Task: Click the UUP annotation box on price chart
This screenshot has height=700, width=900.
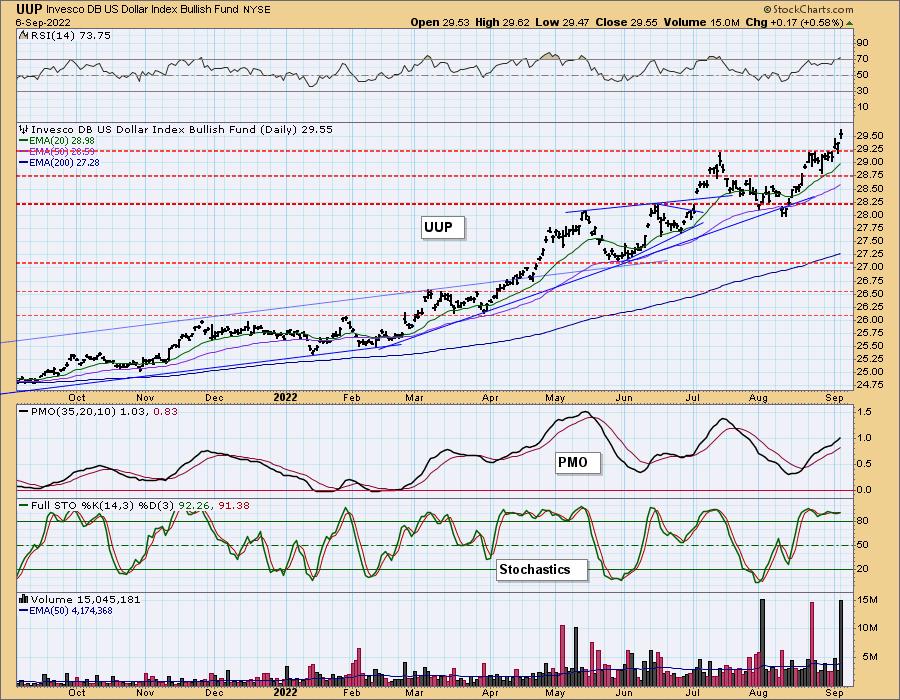Action: point(442,228)
